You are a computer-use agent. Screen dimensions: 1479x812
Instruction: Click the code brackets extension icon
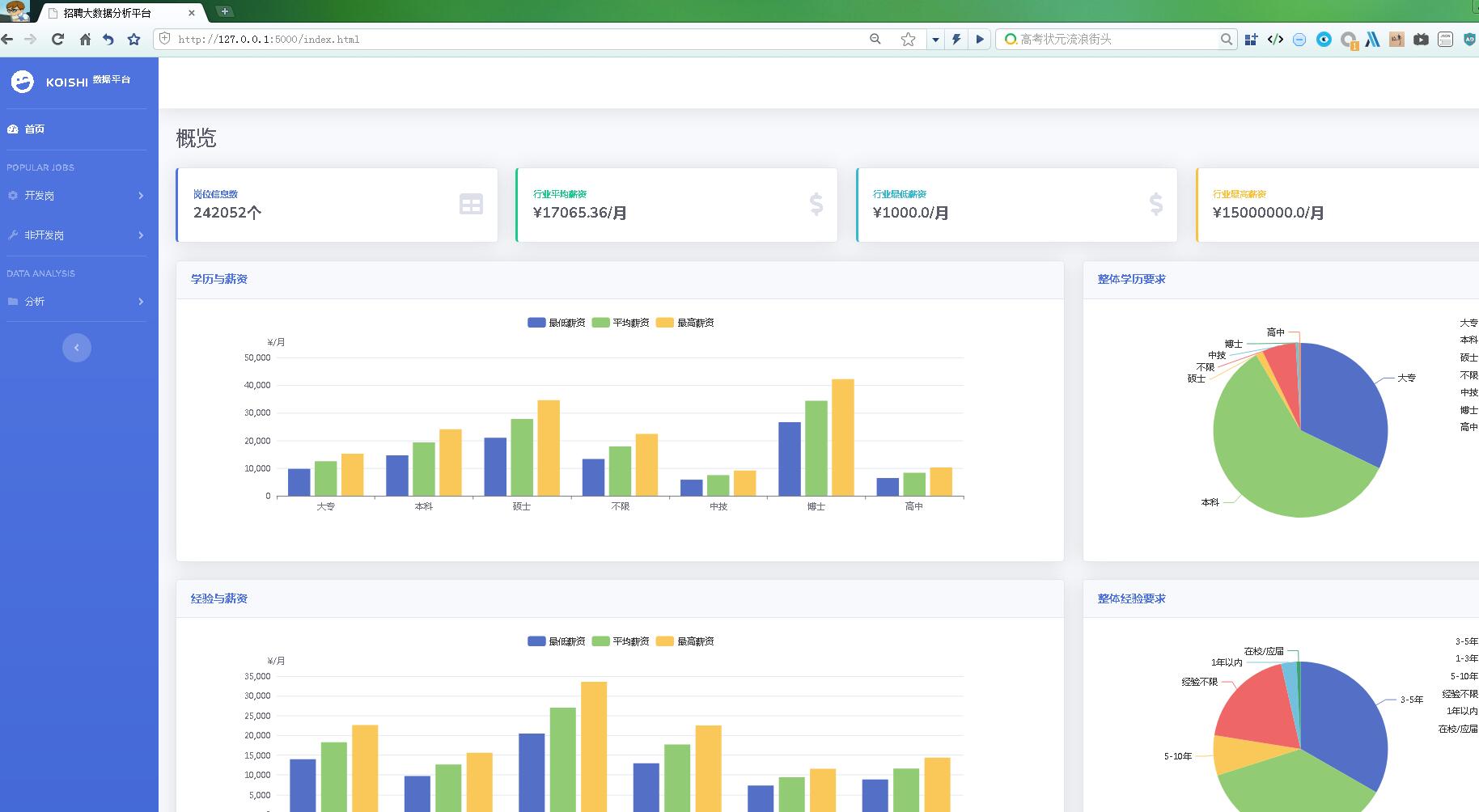click(x=1275, y=39)
